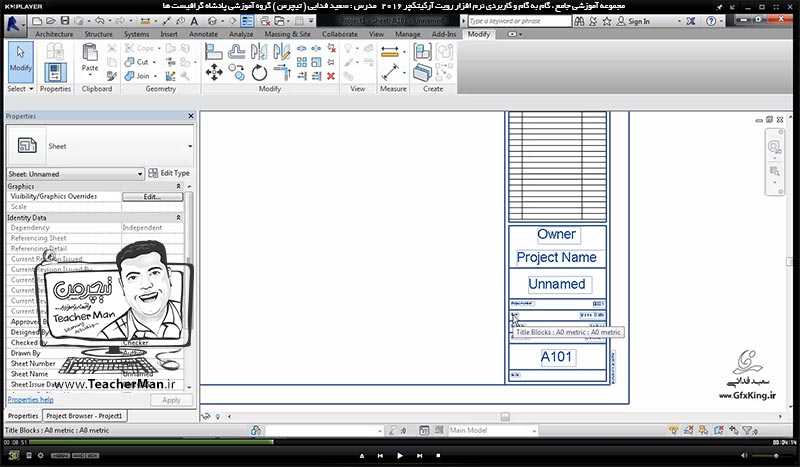Viewport: 800px width, 467px height.
Task: Click the search keyword input field
Action: (x=519, y=21)
